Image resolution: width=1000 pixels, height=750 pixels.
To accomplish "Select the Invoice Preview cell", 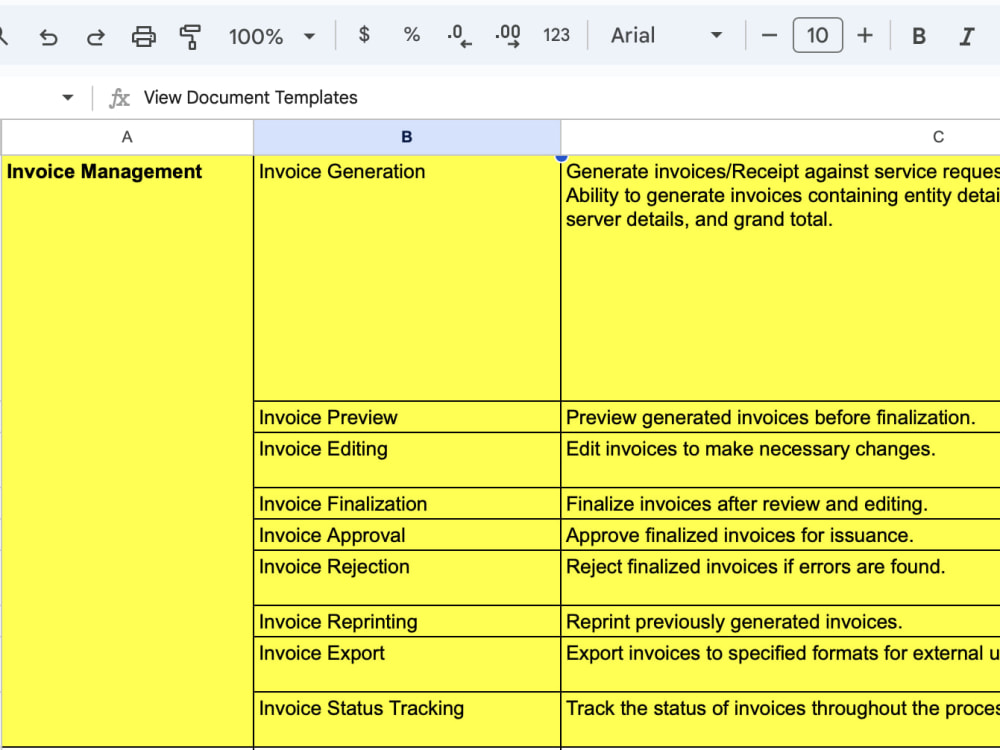I will (x=407, y=417).
